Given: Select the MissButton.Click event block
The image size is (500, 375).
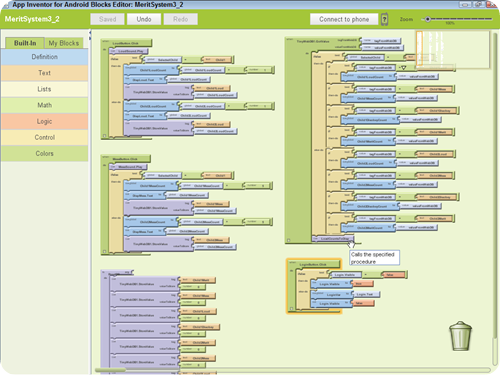Looking at the screenshot, I should point(126,159).
